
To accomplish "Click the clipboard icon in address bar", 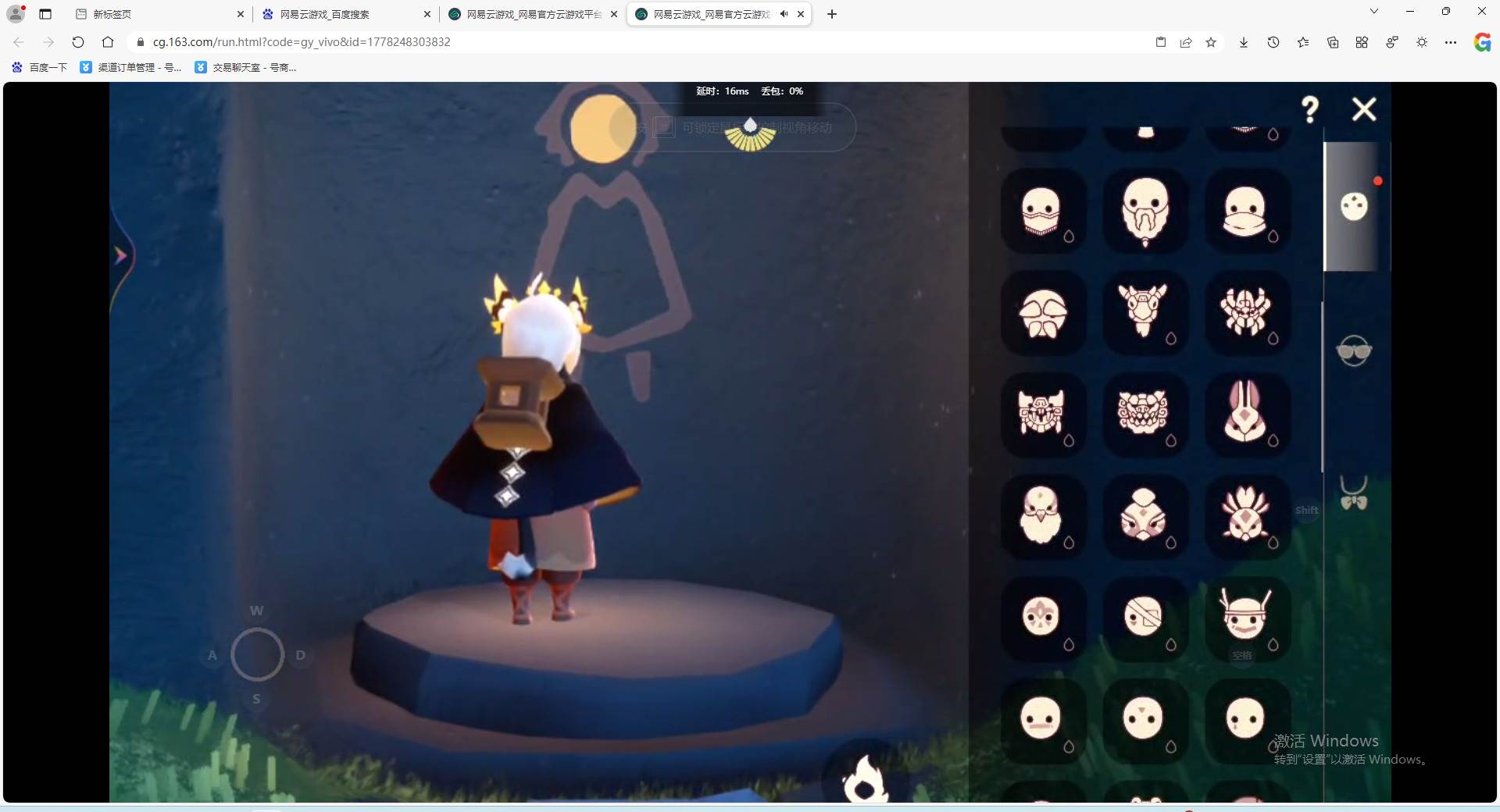I will coord(1161,42).
